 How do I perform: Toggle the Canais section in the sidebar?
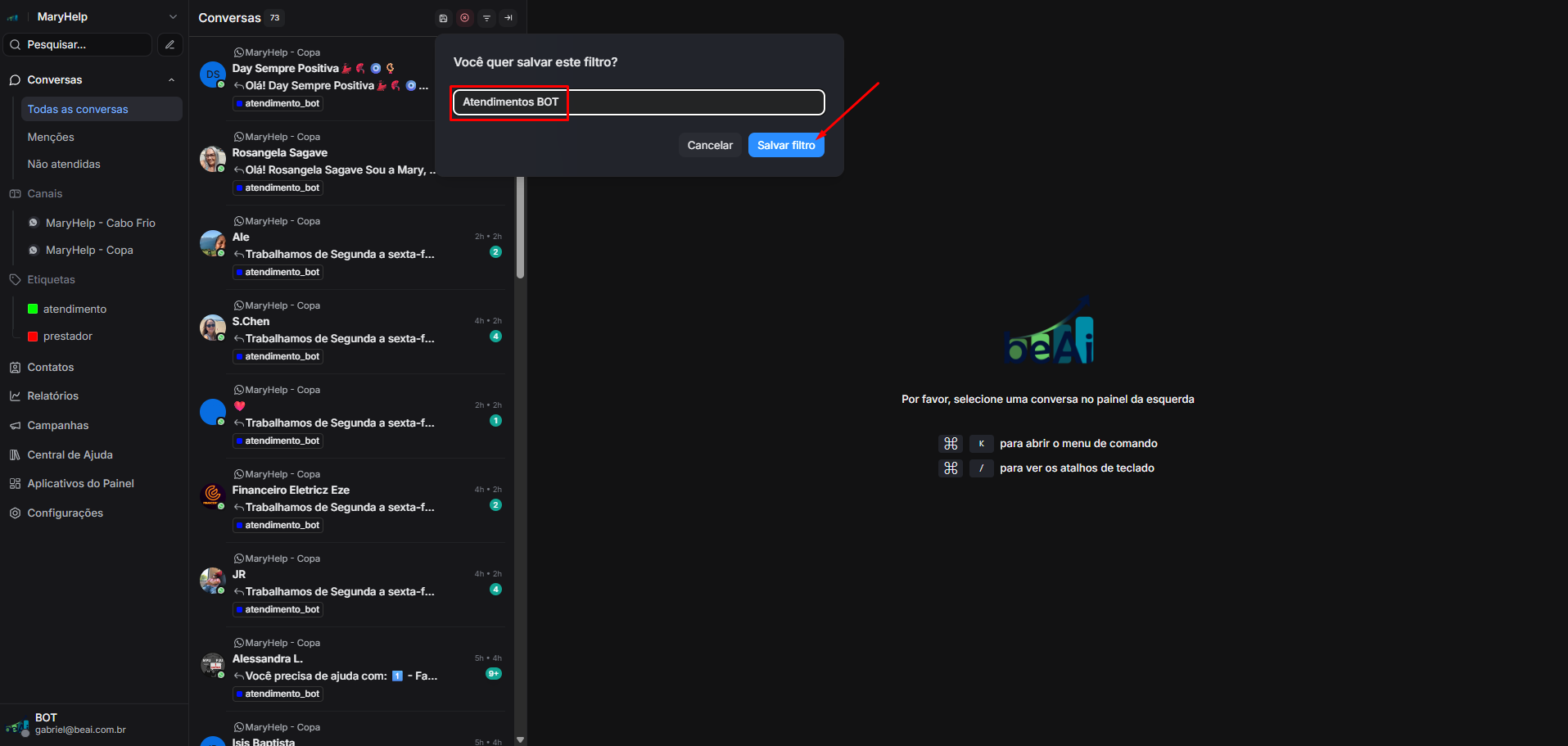(44, 194)
